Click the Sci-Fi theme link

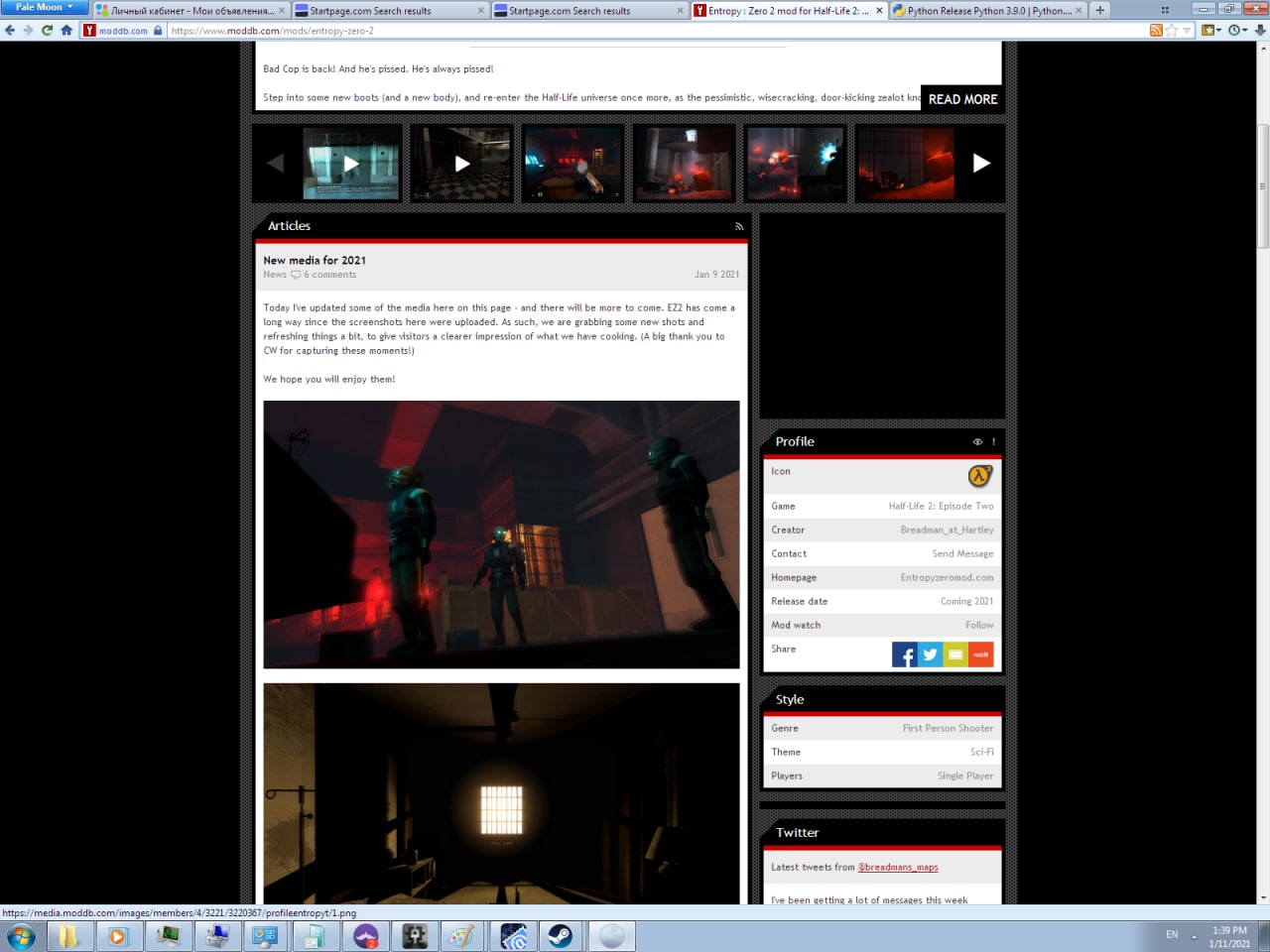click(x=982, y=752)
